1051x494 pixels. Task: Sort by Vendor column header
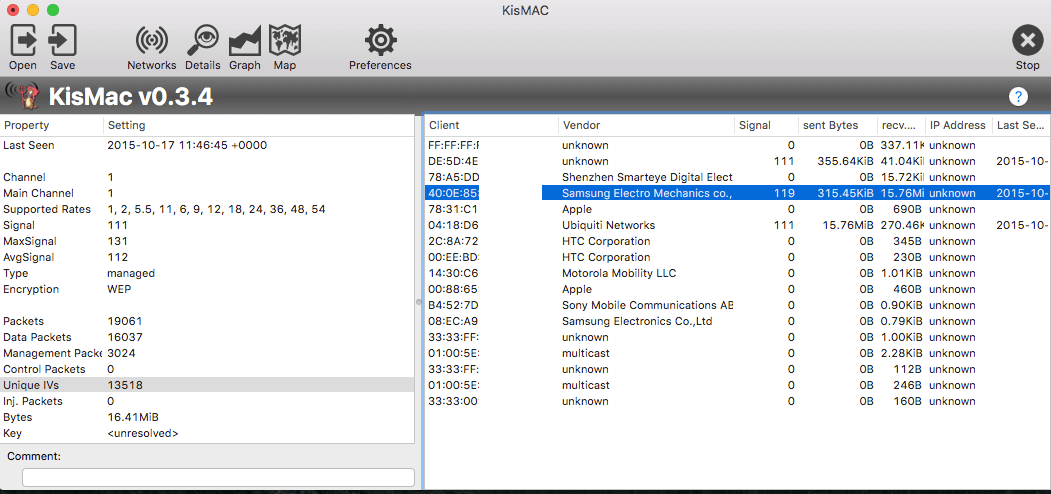[645, 125]
